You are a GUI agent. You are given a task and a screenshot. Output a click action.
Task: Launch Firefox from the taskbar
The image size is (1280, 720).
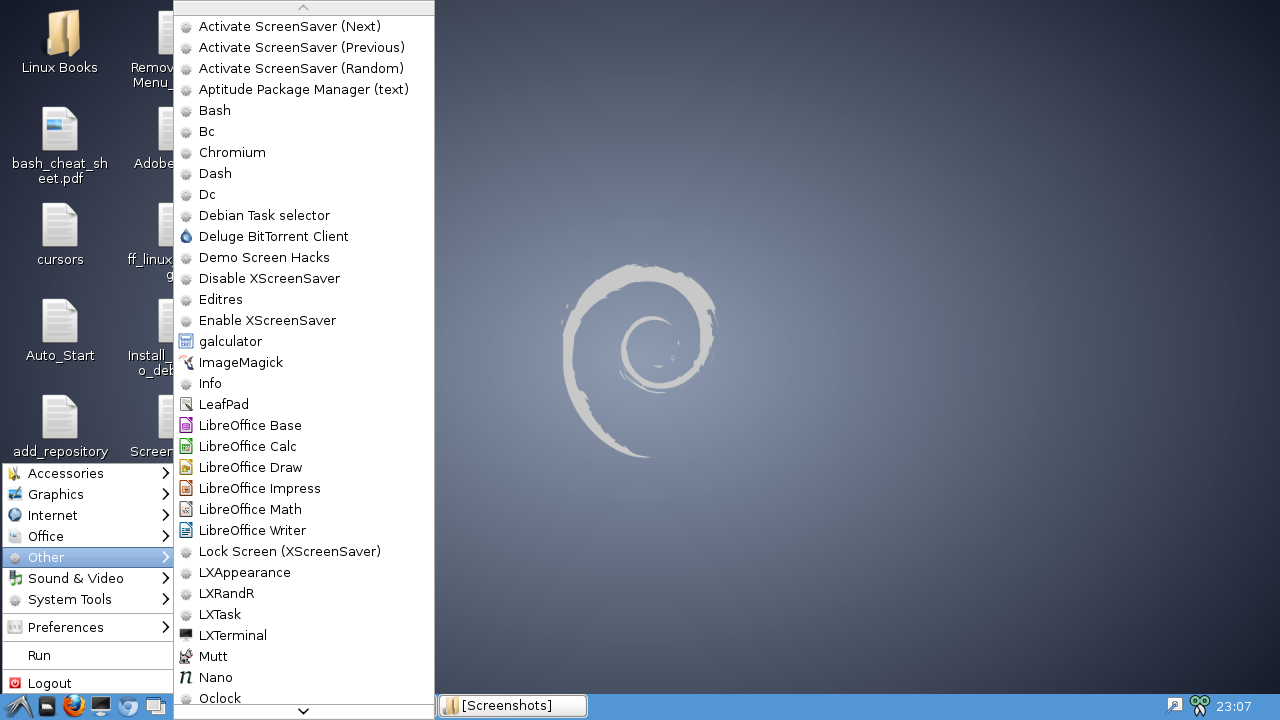74,707
